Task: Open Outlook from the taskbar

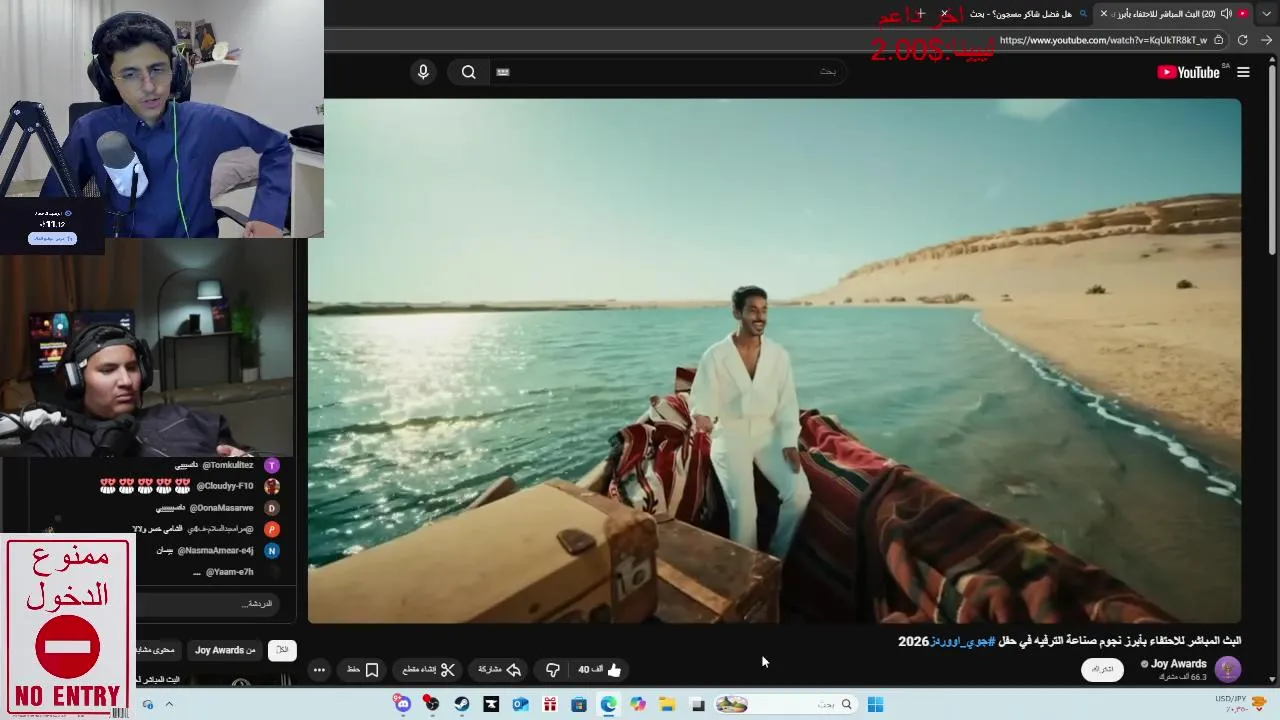Action: tap(520, 704)
